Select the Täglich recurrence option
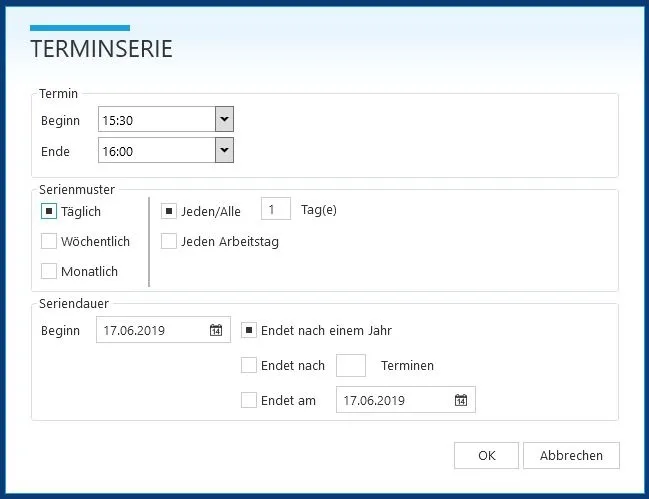Viewport: 649px width, 499px height. click(x=49, y=211)
